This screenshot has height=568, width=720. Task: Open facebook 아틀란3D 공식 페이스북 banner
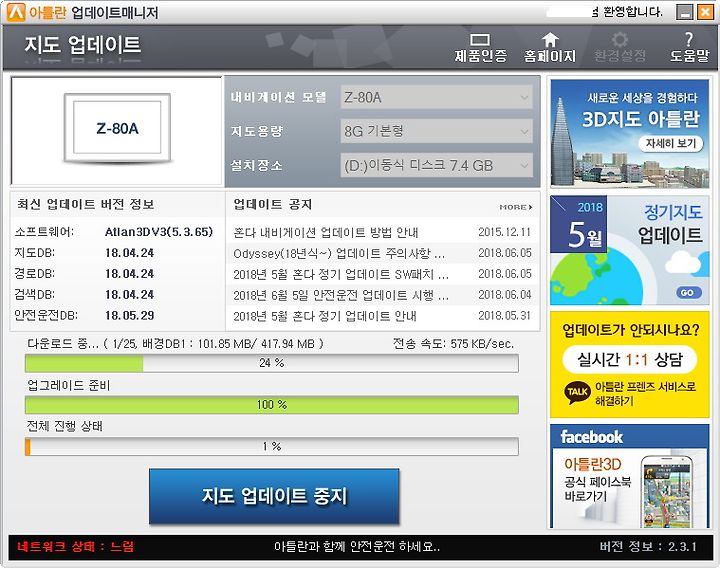[x=630, y=476]
